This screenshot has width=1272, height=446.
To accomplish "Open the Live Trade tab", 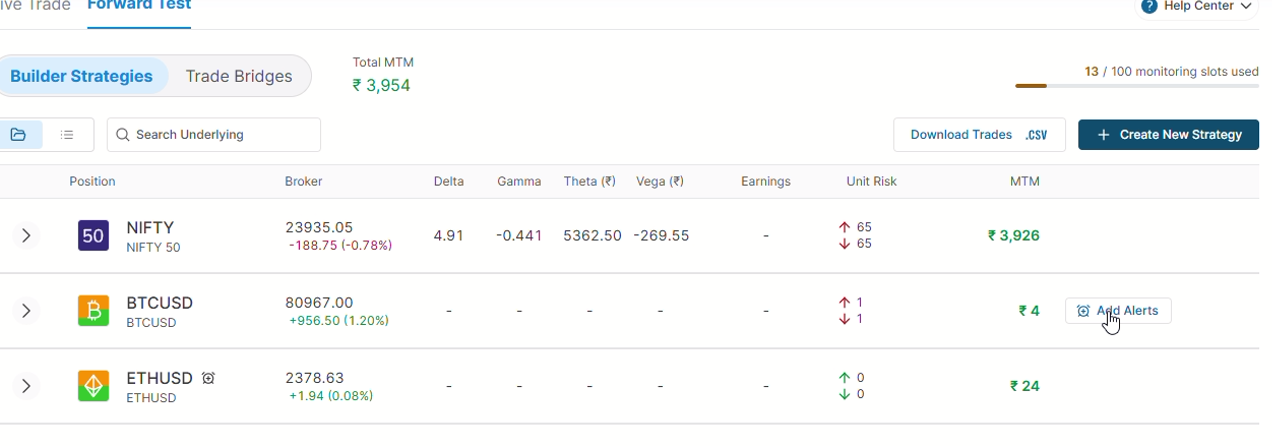I will click(x=35, y=6).
